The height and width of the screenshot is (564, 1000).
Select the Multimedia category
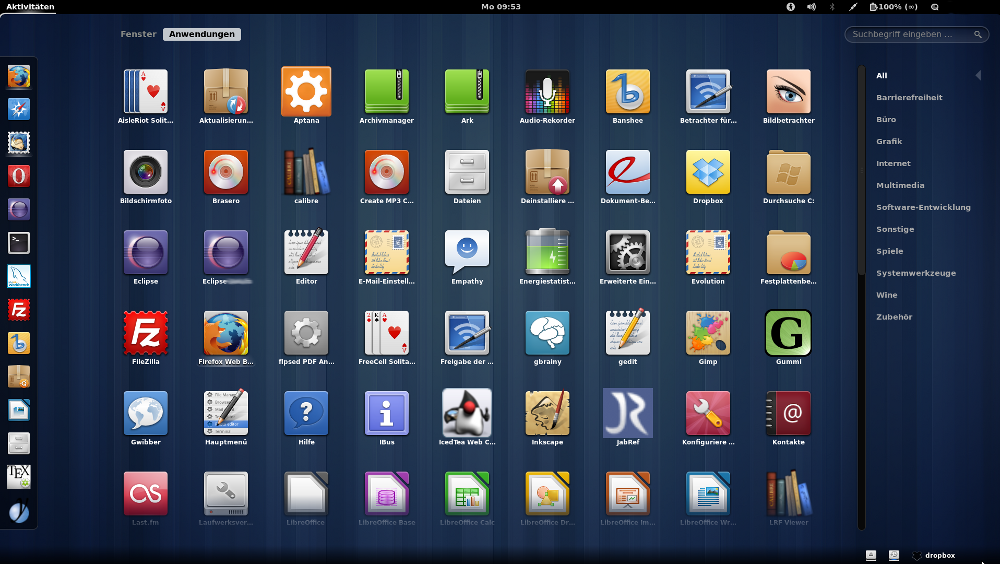(900, 186)
